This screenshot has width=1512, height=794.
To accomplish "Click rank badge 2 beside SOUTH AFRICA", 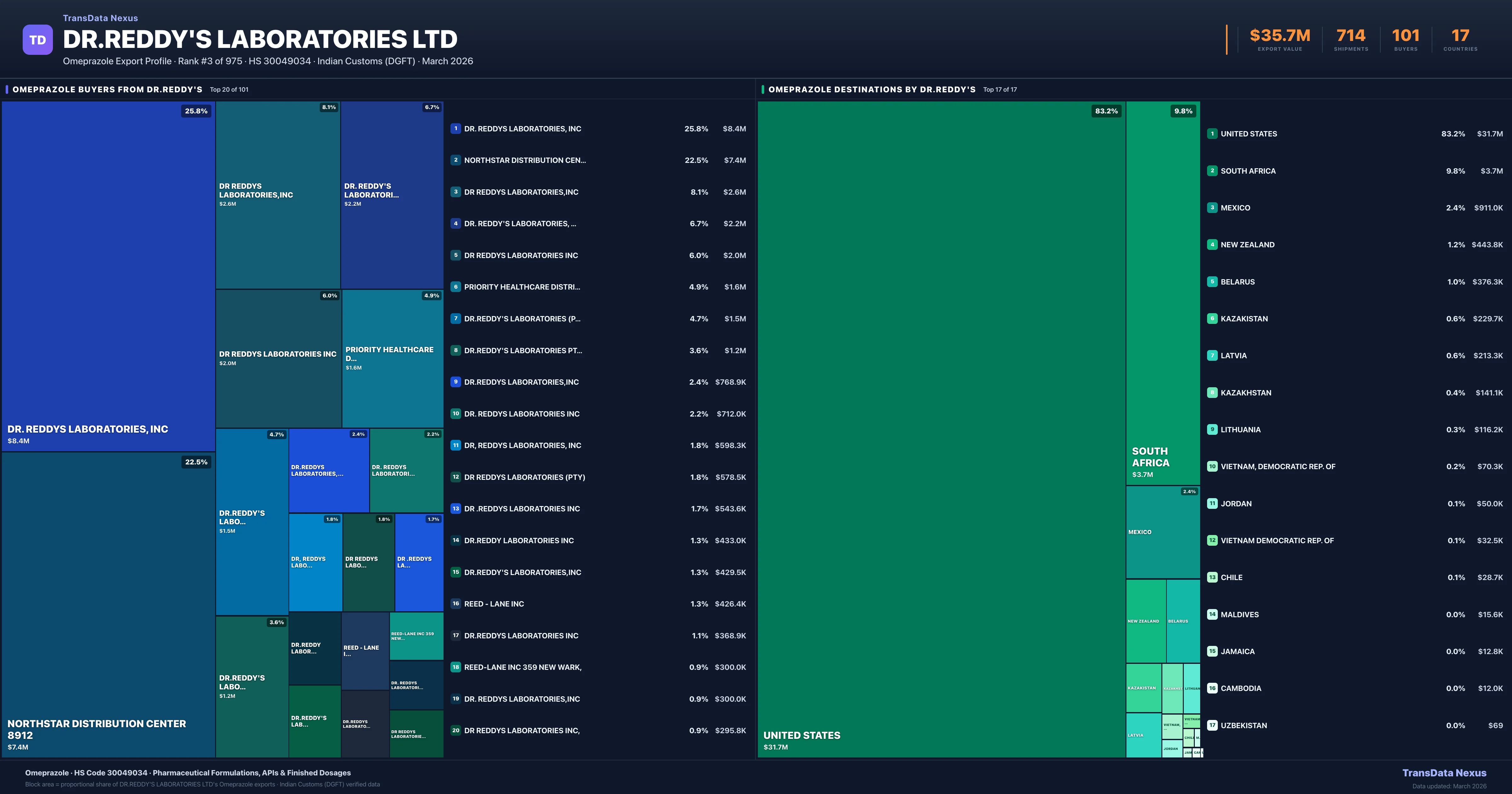I will point(1212,171).
